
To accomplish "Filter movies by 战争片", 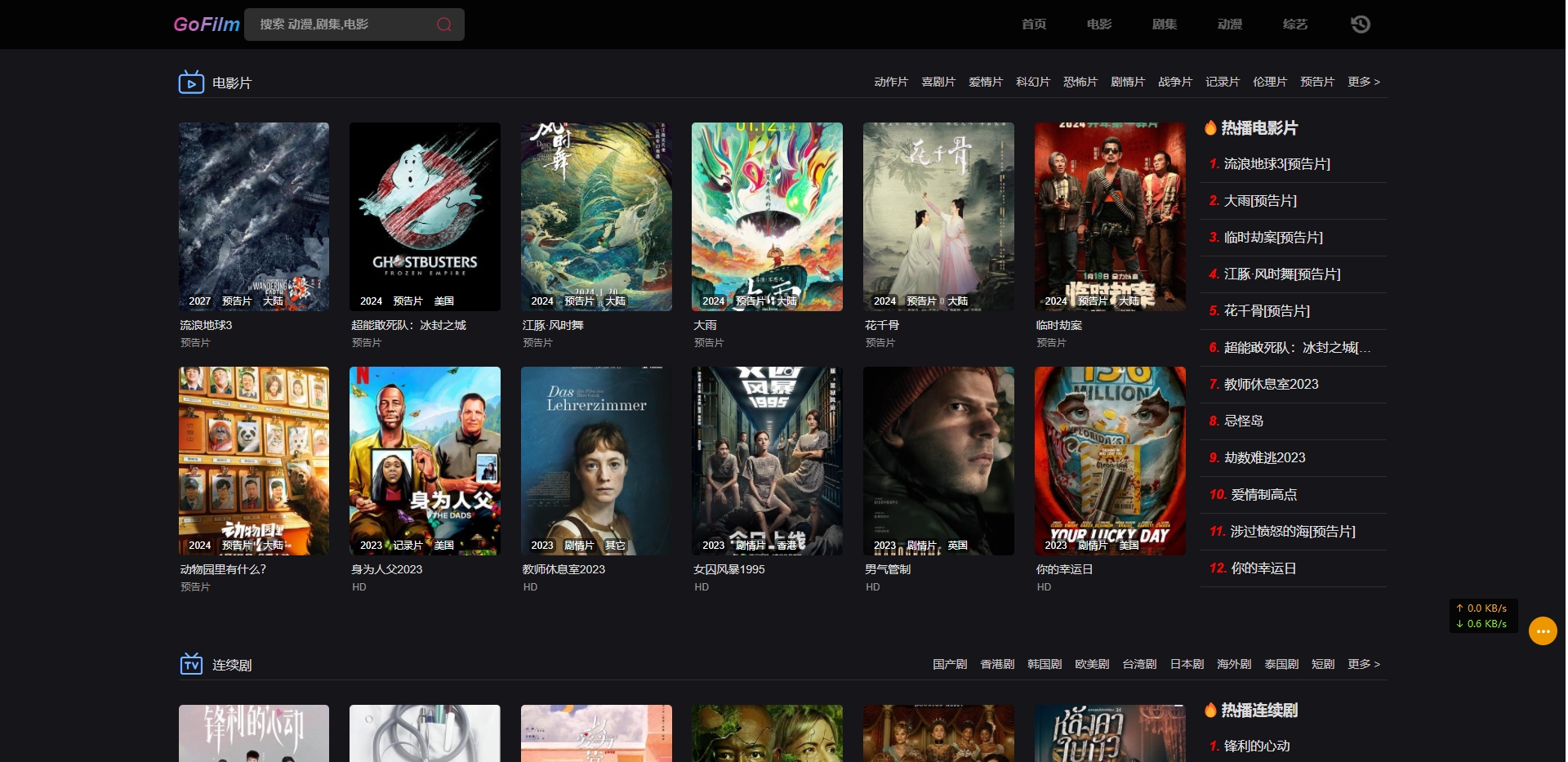I will (1175, 82).
